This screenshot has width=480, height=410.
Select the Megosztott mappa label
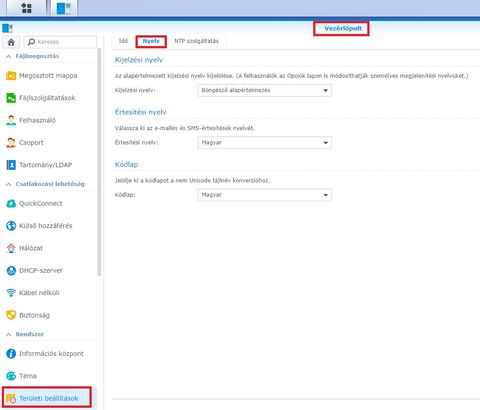pos(48,76)
